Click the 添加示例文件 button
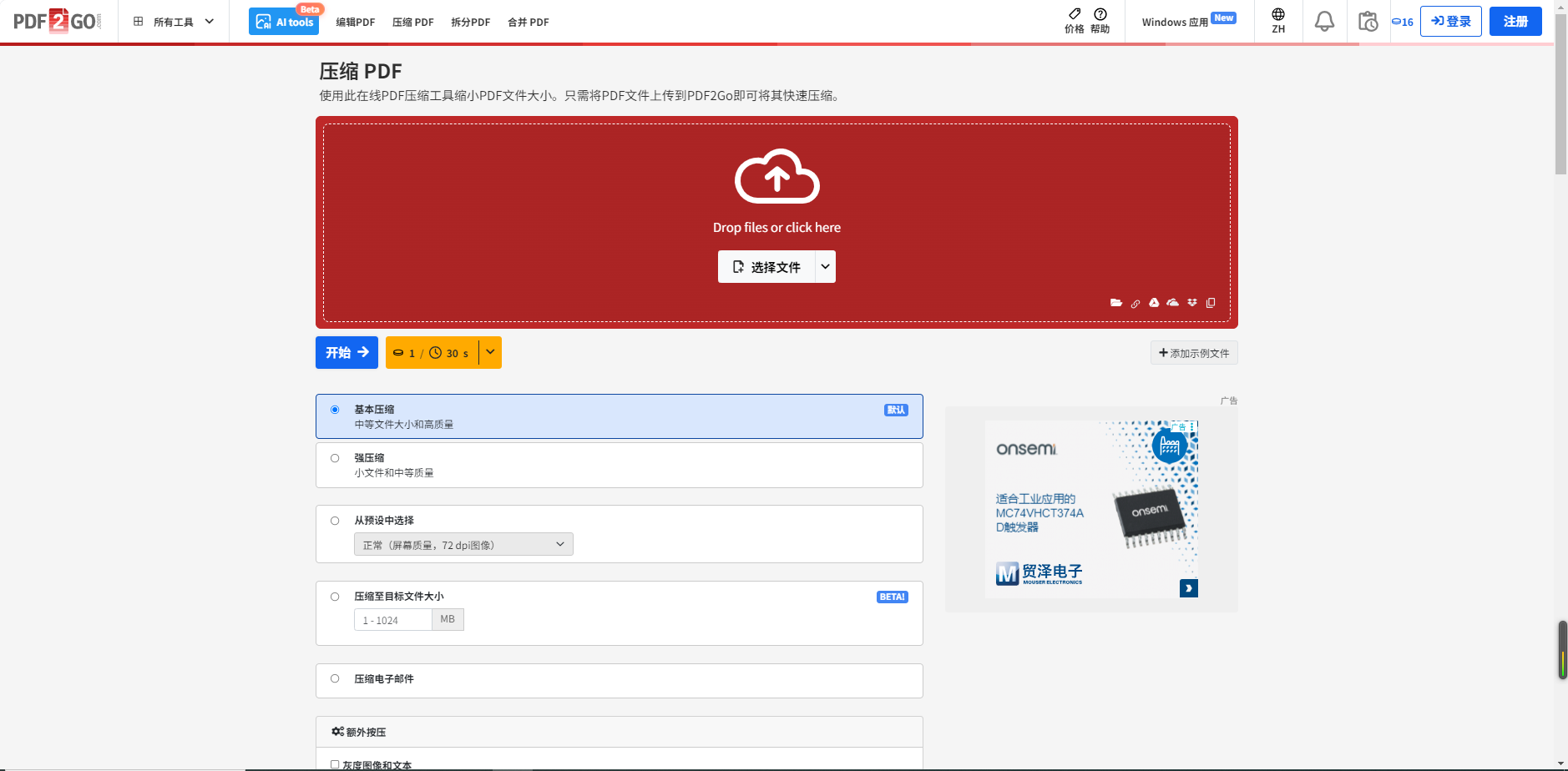The width and height of the screenshot is (1568, 771). click(1193, 353)
